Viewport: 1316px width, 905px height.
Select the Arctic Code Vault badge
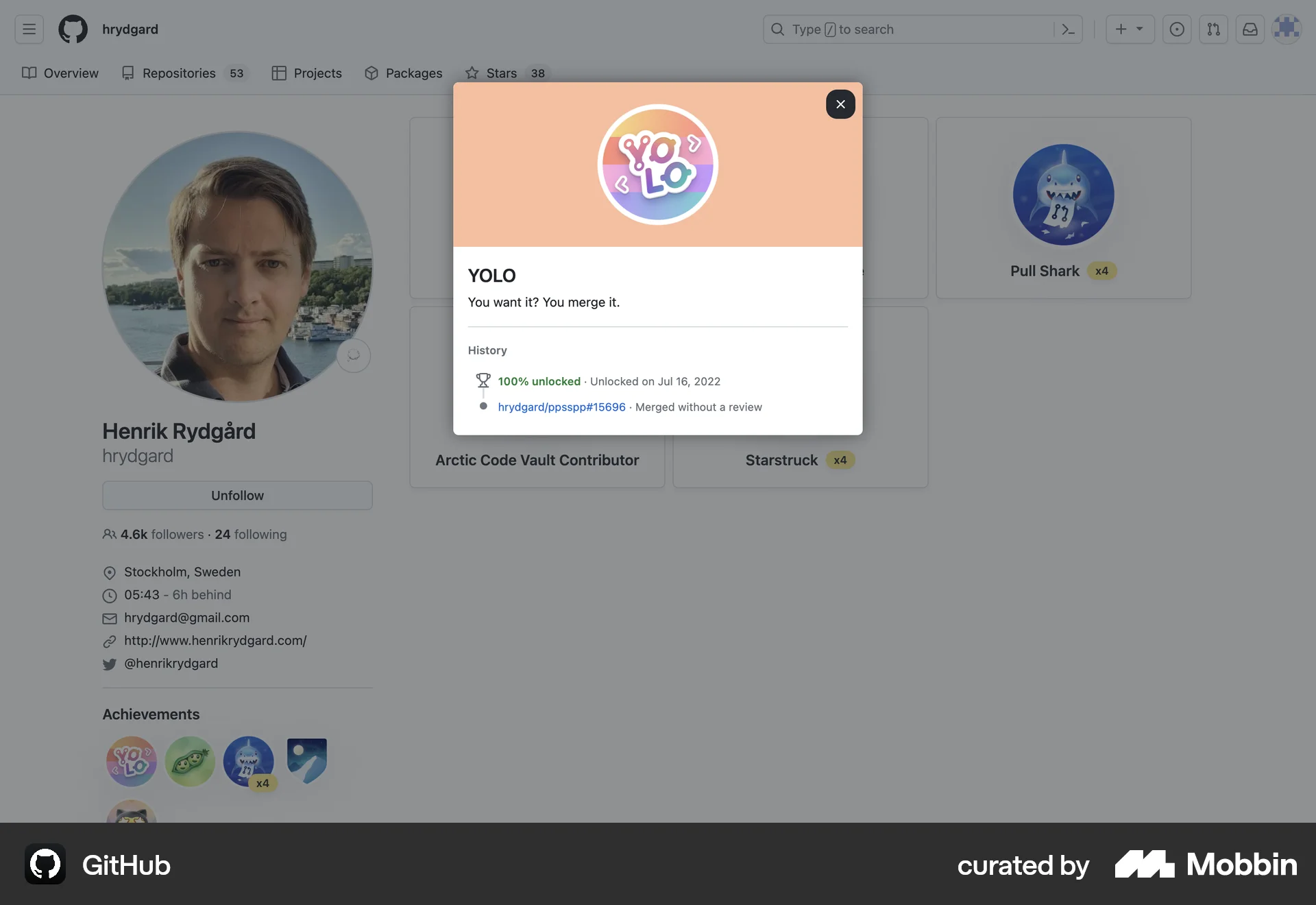pos(306,761)
